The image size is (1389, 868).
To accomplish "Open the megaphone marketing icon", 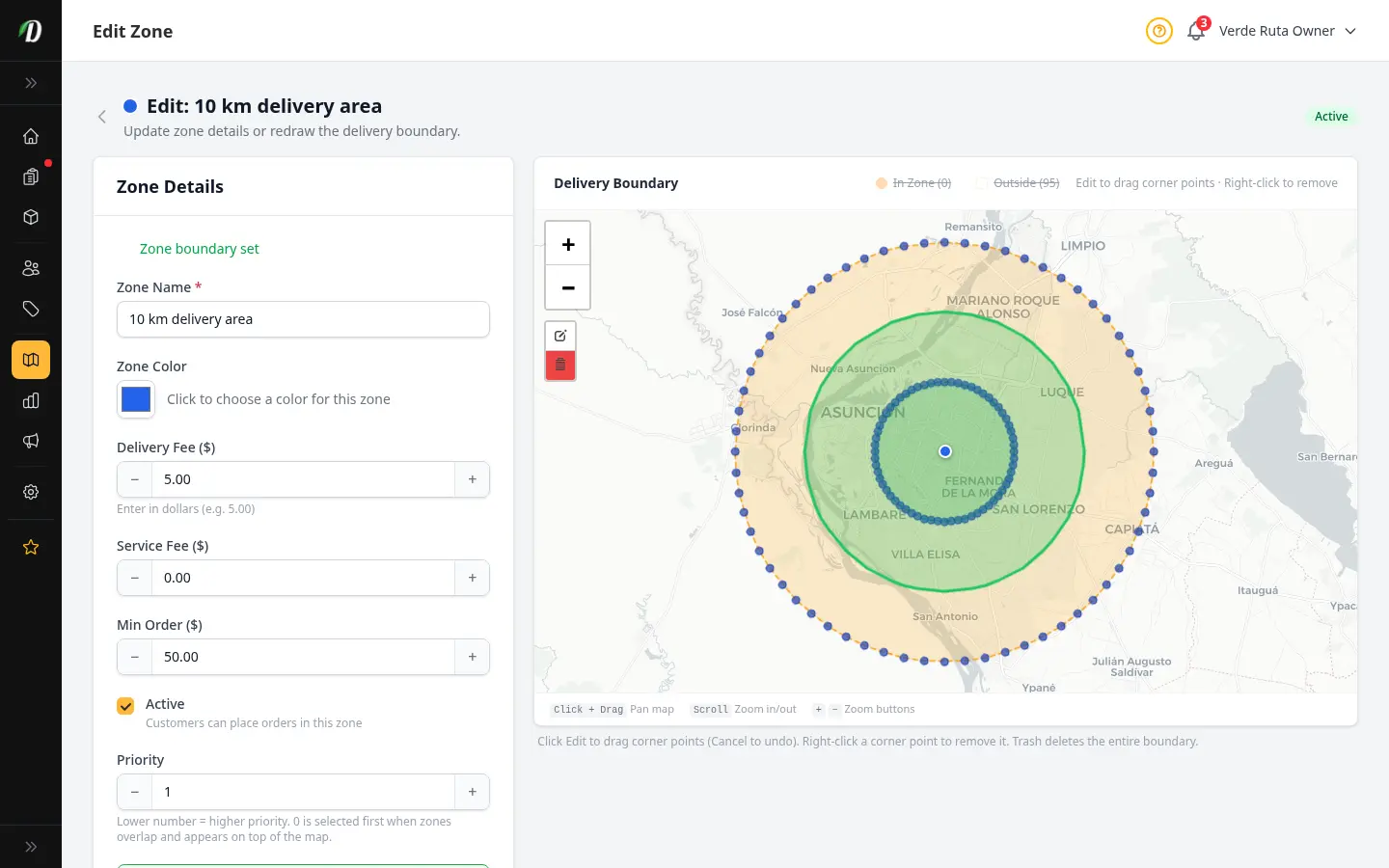I will pos(31,441).
